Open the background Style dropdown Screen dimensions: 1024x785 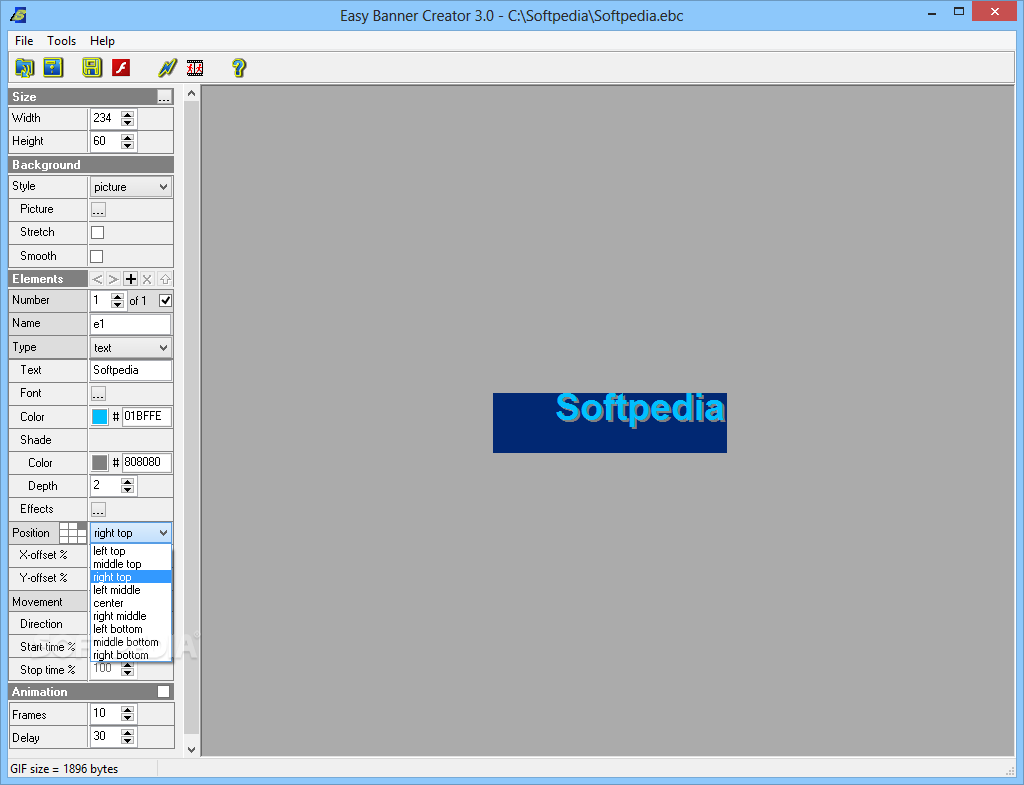tap(131, 187)
